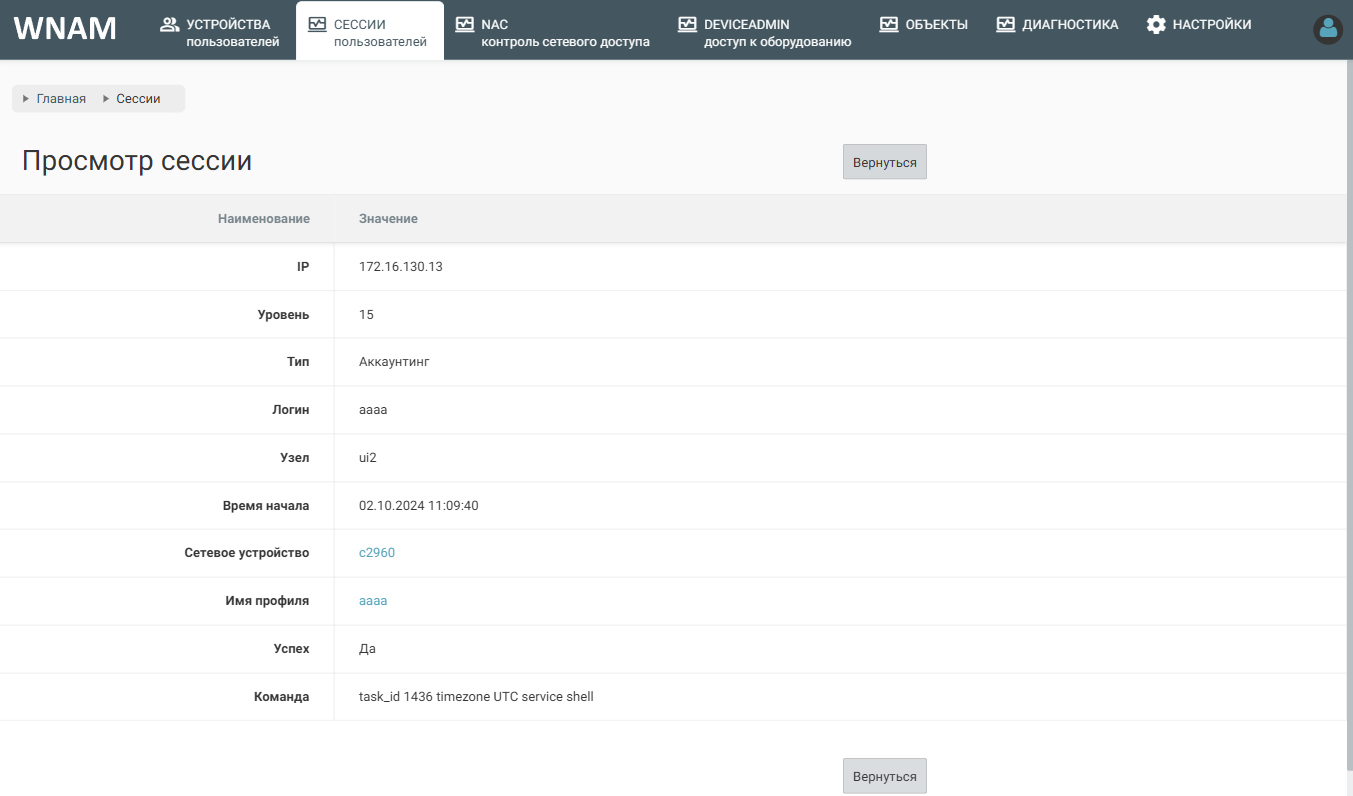Go to Сессии in the breadcrumb

[x=138, y=99]
